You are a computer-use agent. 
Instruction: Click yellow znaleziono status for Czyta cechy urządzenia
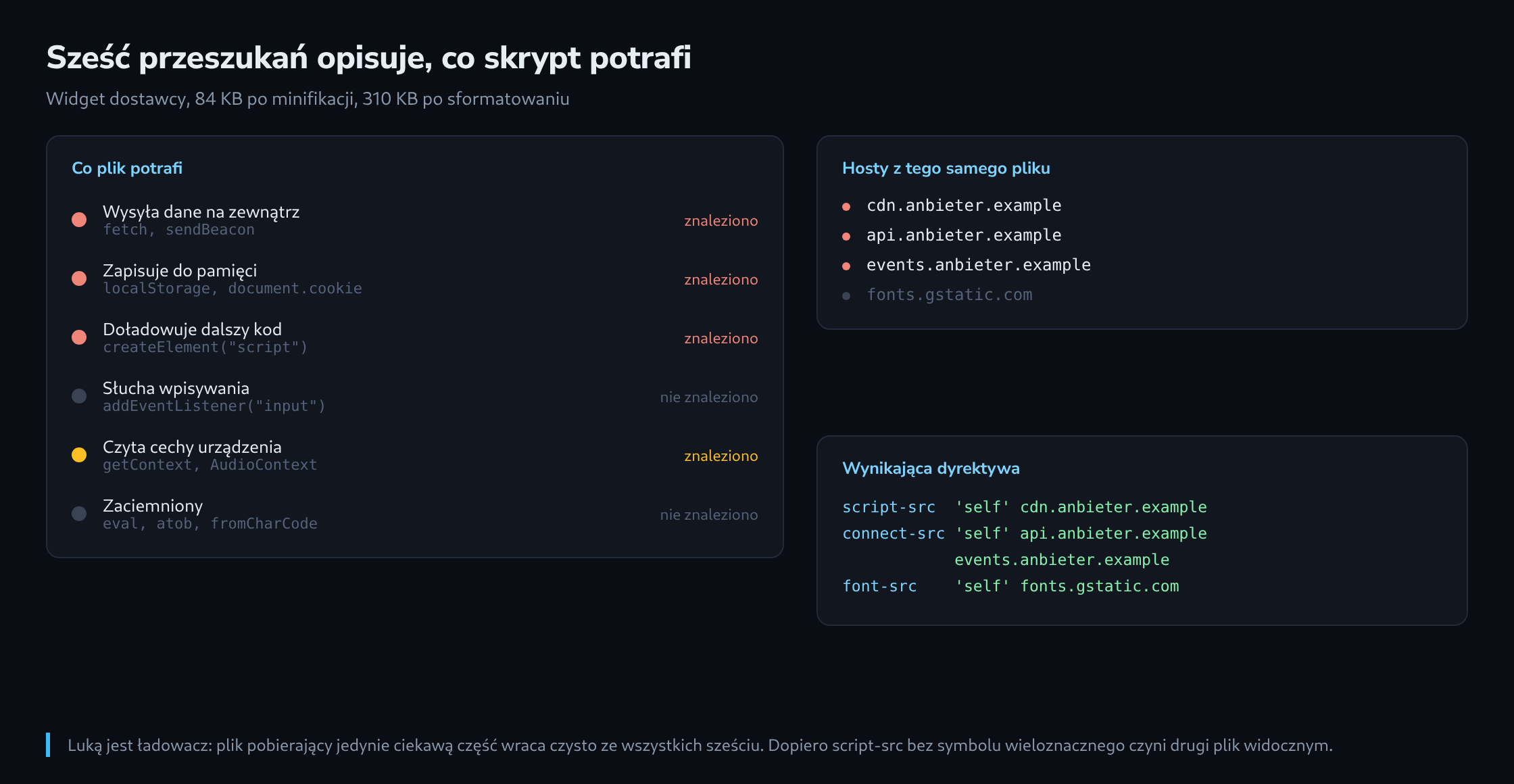click(x=721, y=456)
